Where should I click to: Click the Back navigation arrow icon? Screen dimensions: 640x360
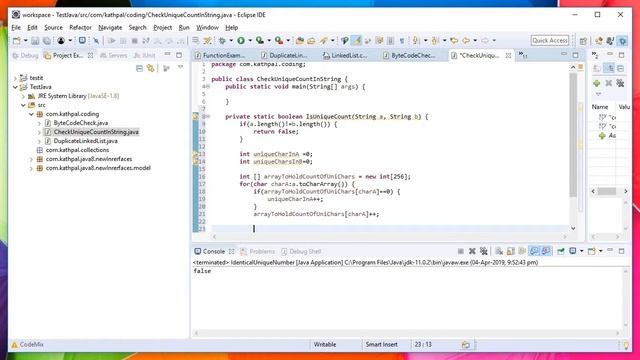point(466,40)
